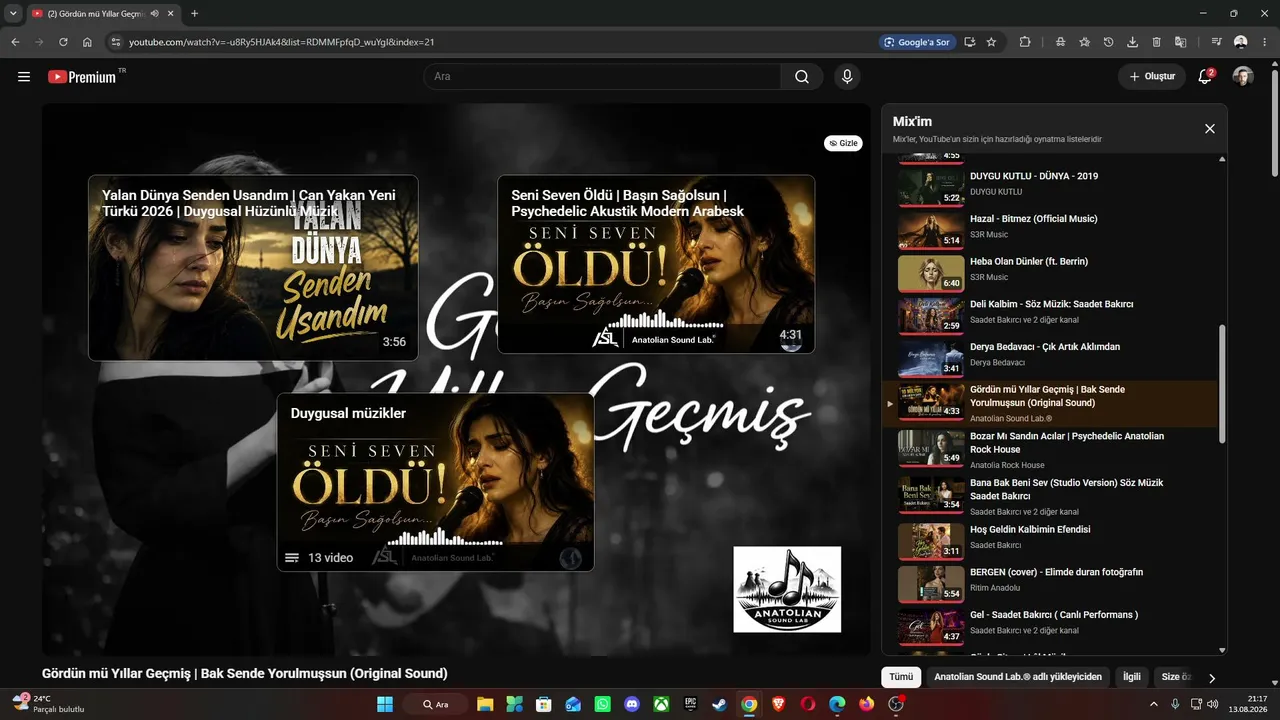Open Chrome downloads tray icon
The image size is (1280, 720).
pos(1132,42)
